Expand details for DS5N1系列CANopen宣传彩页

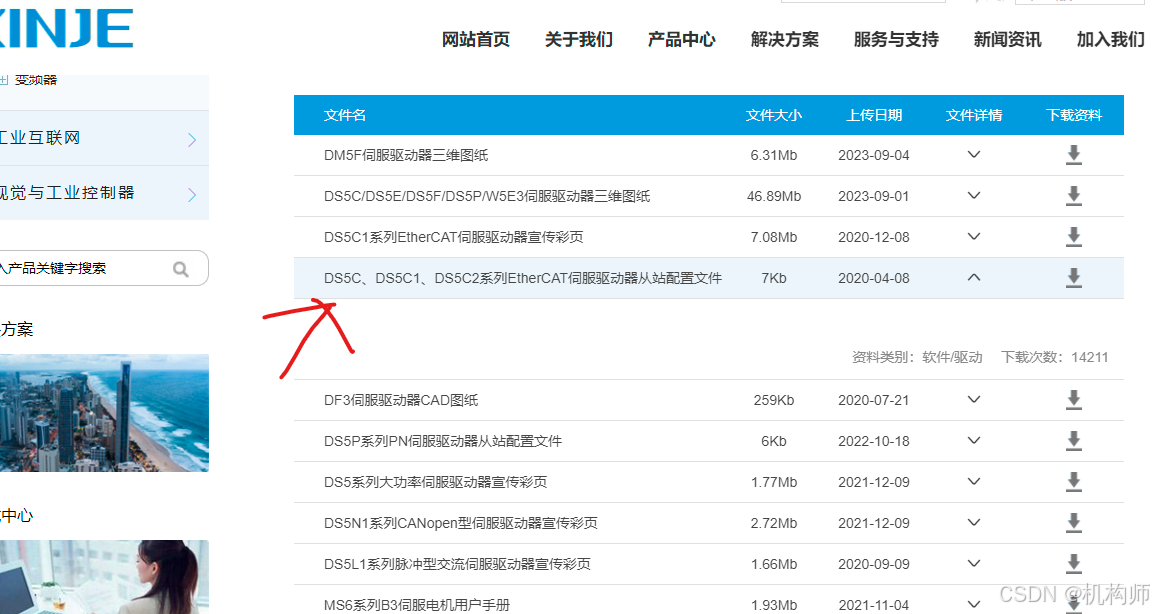coord(974,523)
